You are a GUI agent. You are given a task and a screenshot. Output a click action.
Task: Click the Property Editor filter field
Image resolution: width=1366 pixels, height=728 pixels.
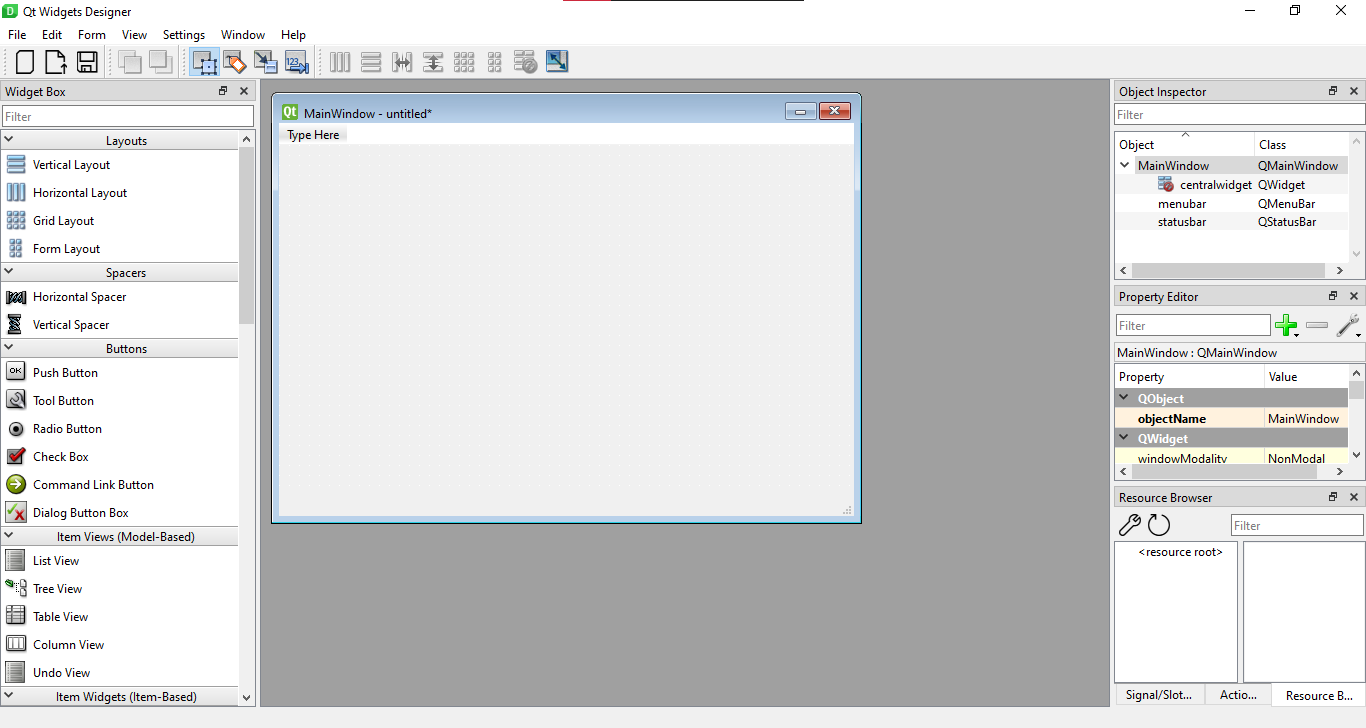tap(1193, 325)
